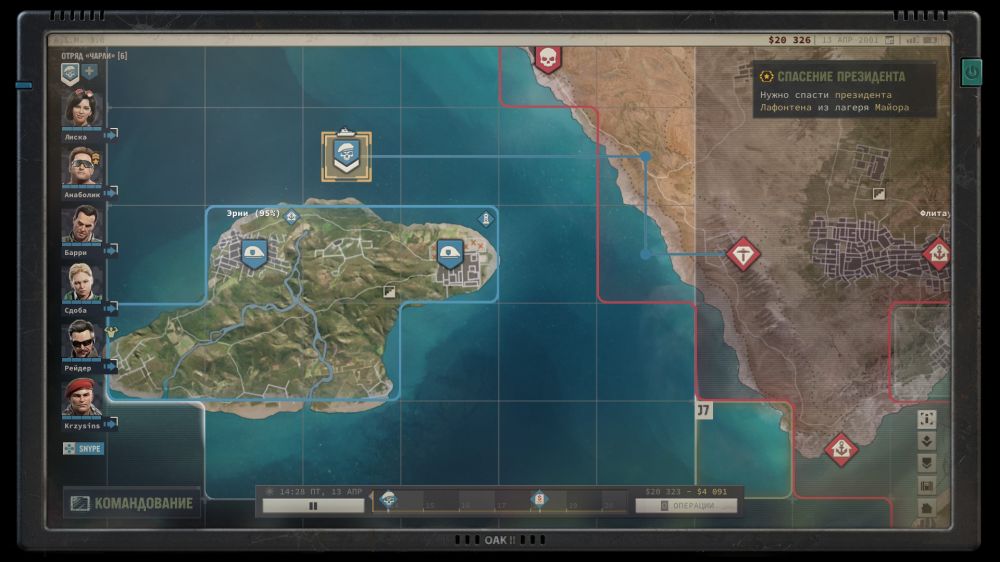The width and height of the screenshot is (1000, 562).
Task: Click the Рейдер mercenary portrait
Action: [x=83, y=341]
